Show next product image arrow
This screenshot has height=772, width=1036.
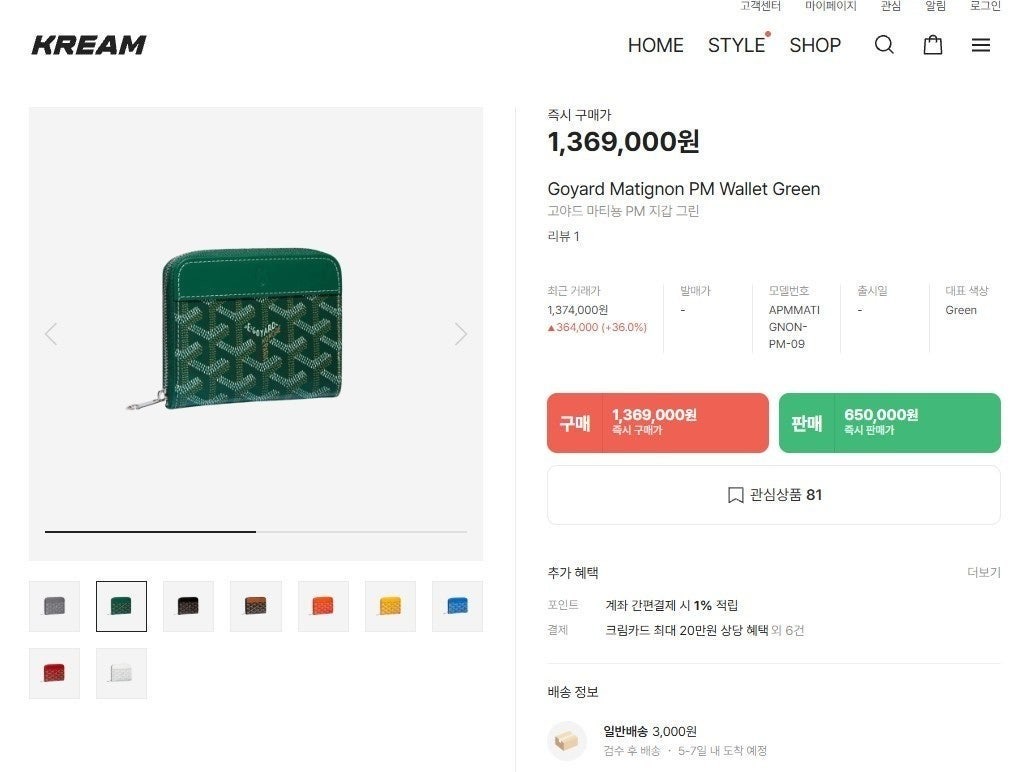460,334
